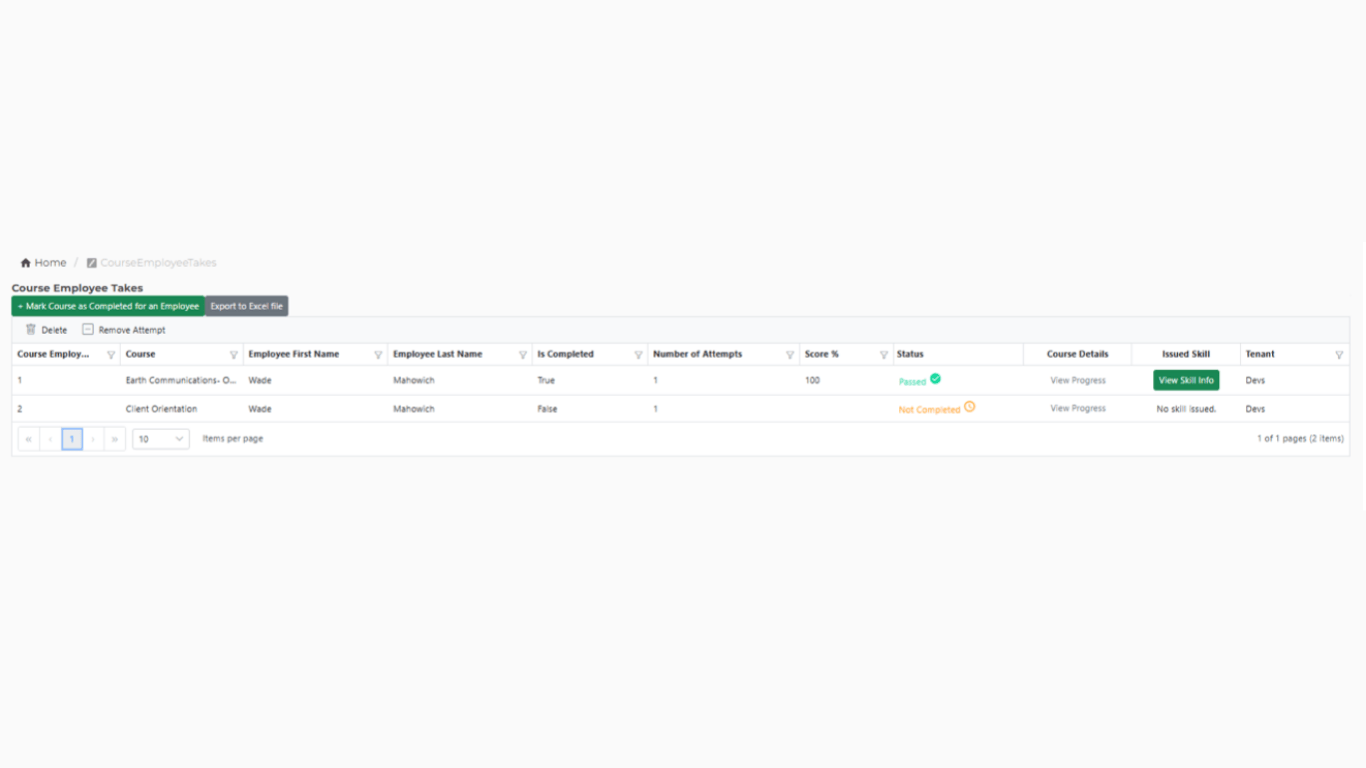The height and width of the screenshot is (768, 1366).
Task: Open the items per page dropdown
Action: click(160, 438)
